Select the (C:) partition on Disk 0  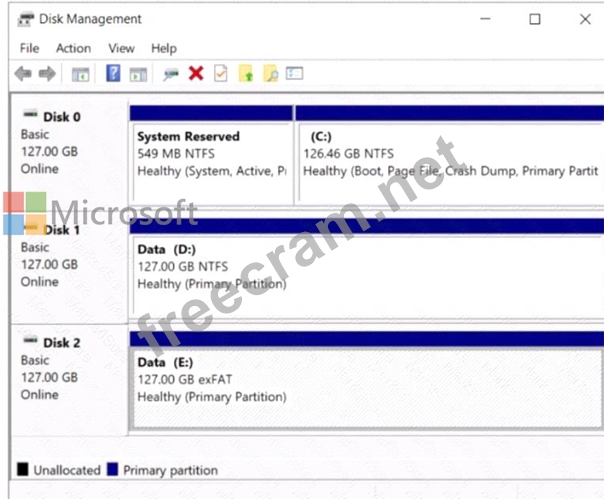pyautogui.click(x=448, y=155)
